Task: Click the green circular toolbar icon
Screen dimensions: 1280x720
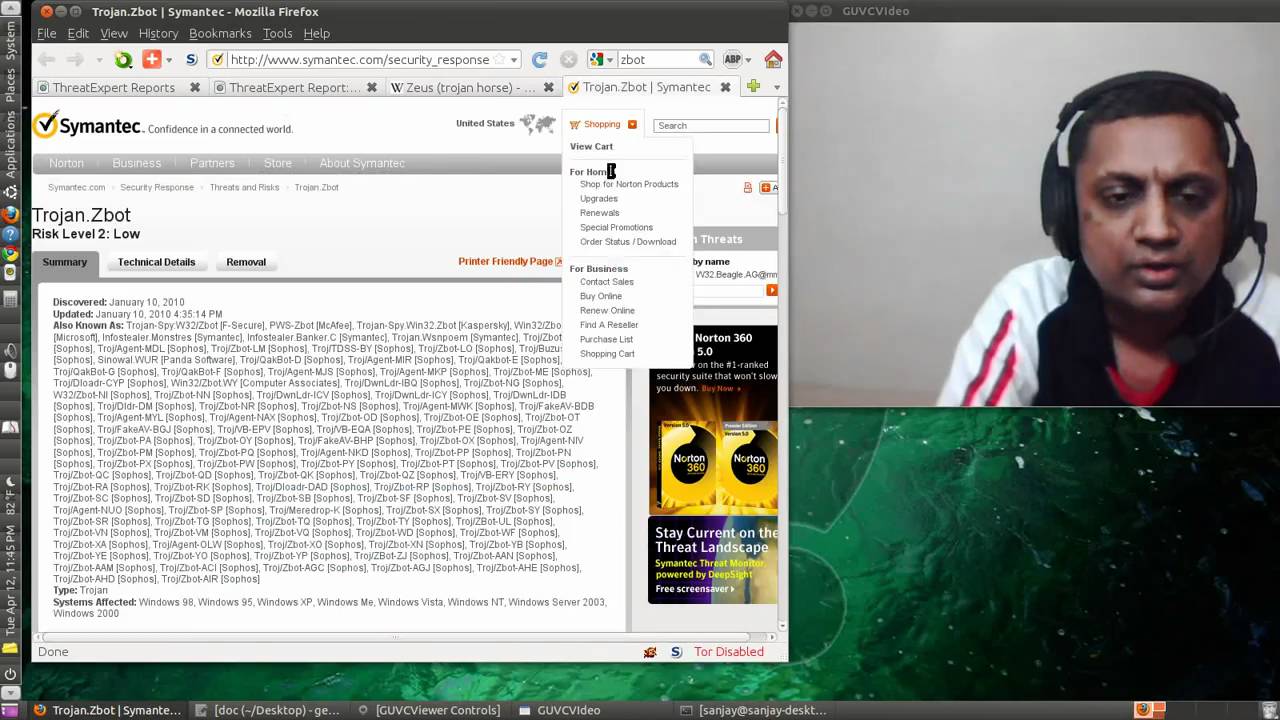Action: 123,60
